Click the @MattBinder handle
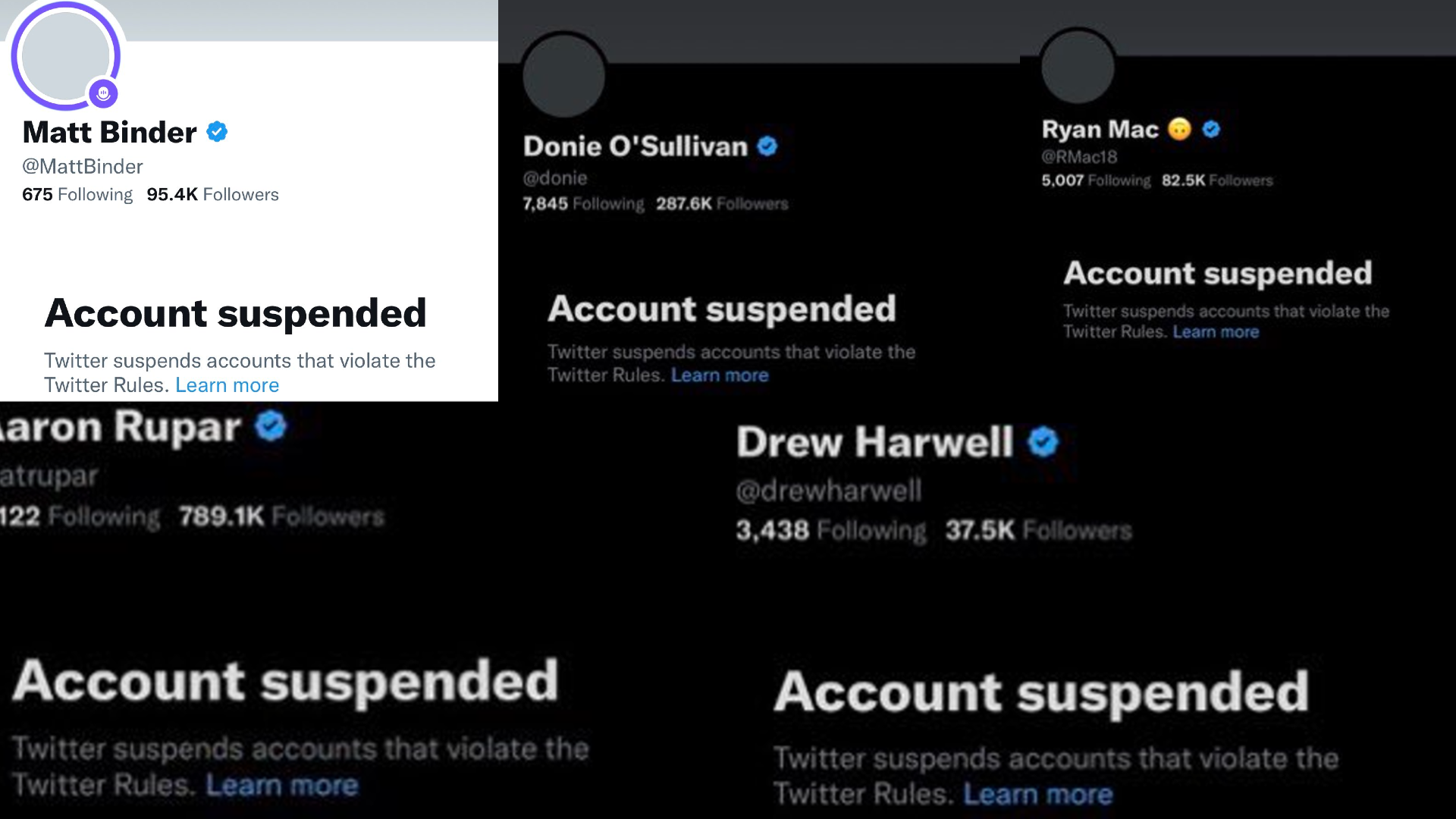This screenshot has width=1456, height=819. [82, 166]
